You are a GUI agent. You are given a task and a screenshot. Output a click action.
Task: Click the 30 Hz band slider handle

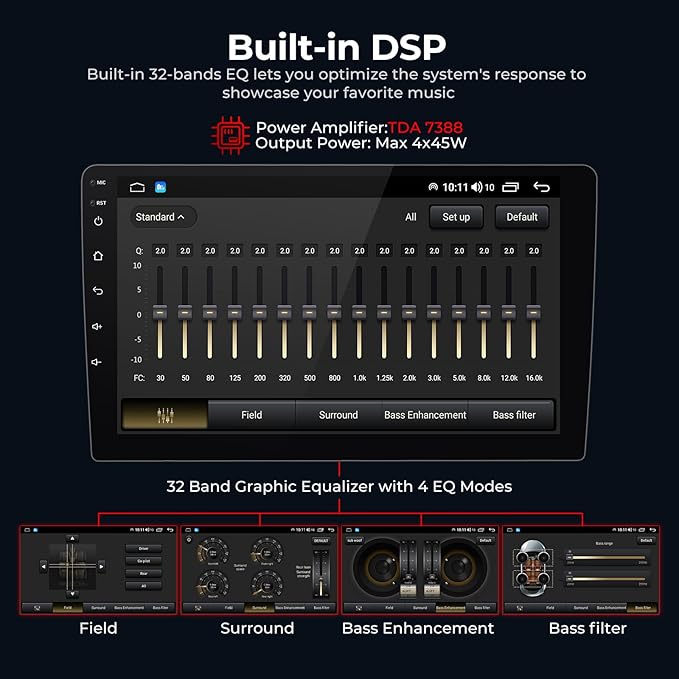pyautogui.click(x=160, y=312)
